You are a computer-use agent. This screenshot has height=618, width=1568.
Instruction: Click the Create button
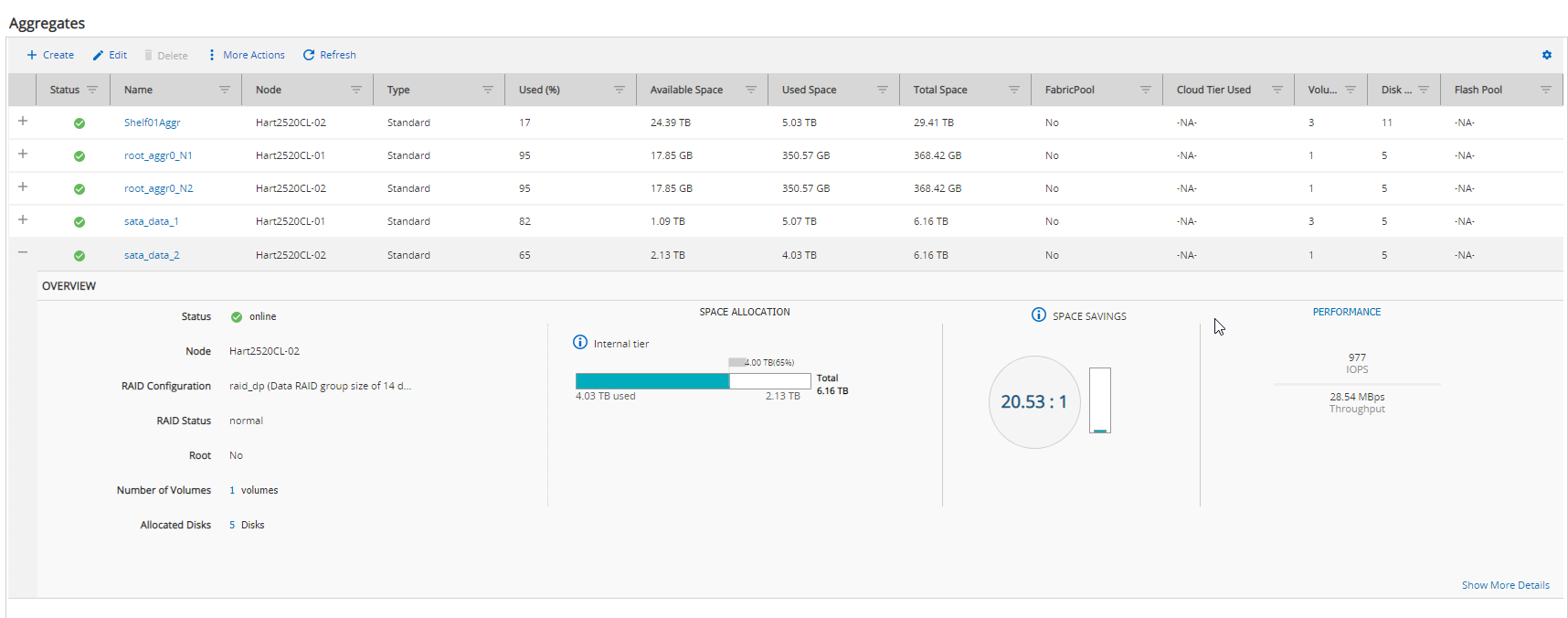pyautogui.click(x=50, y=55)
